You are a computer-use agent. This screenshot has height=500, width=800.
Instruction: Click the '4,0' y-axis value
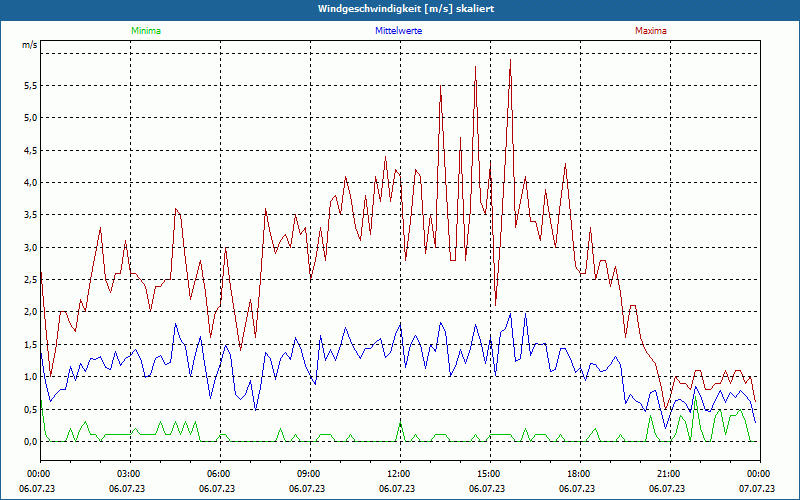[x=31, y=183]
